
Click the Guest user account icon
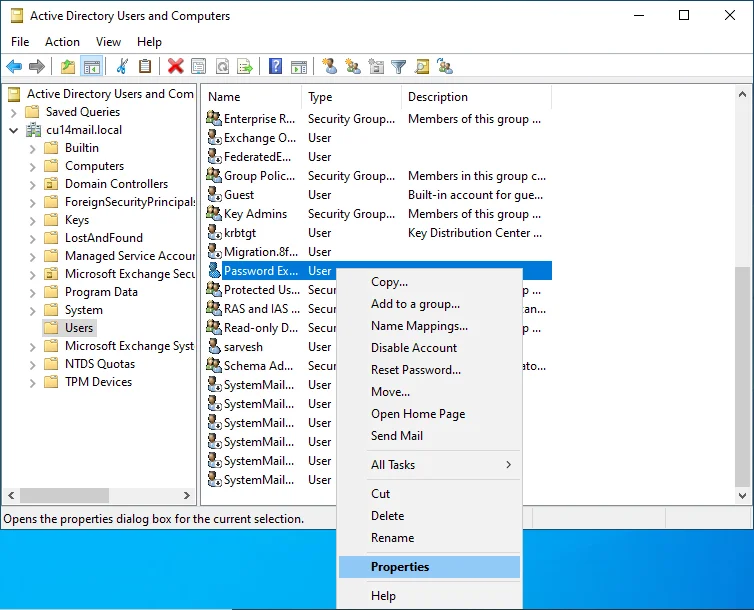point(214,195)
